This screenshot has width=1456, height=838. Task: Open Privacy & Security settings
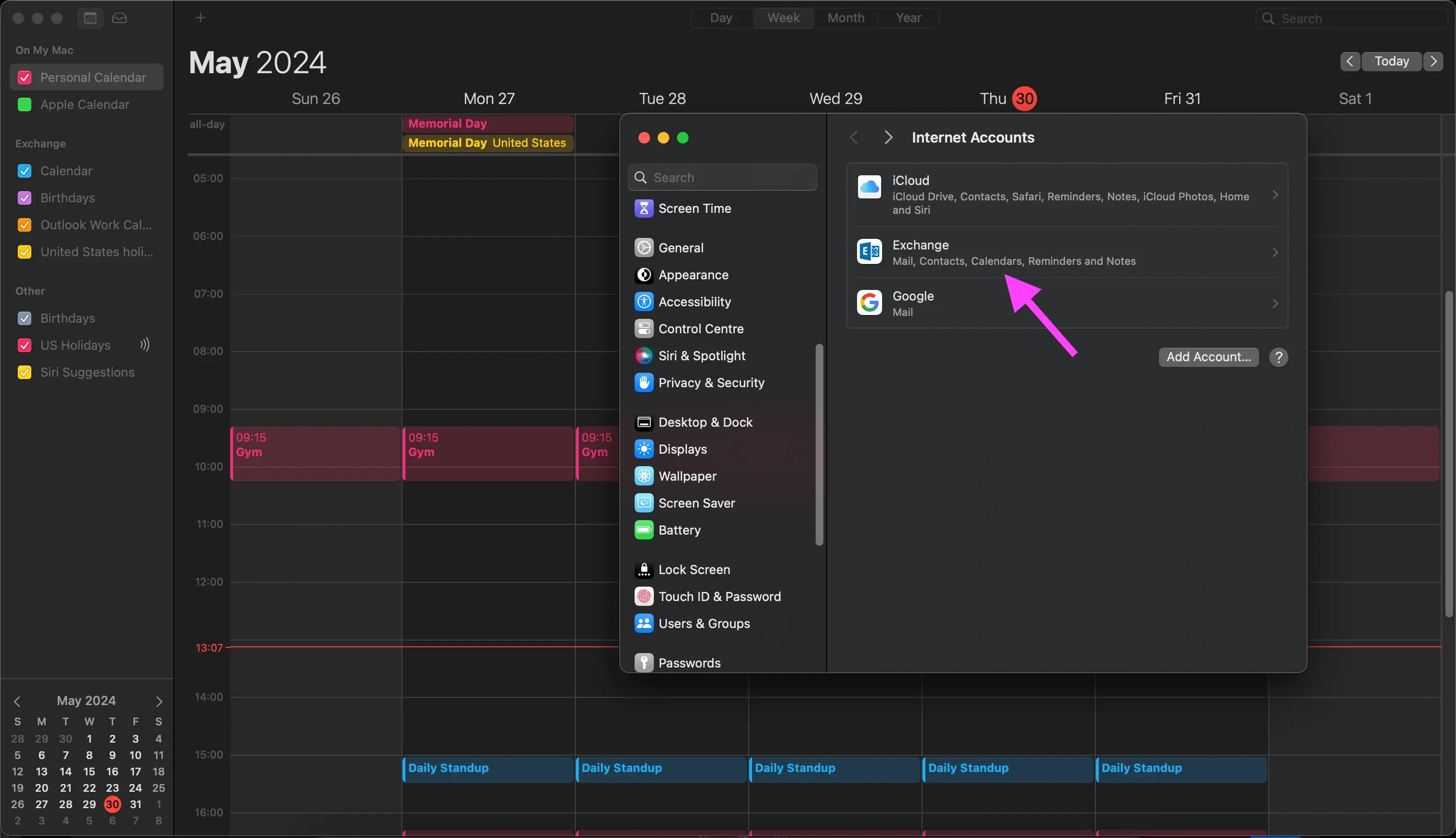click(711, 382)
